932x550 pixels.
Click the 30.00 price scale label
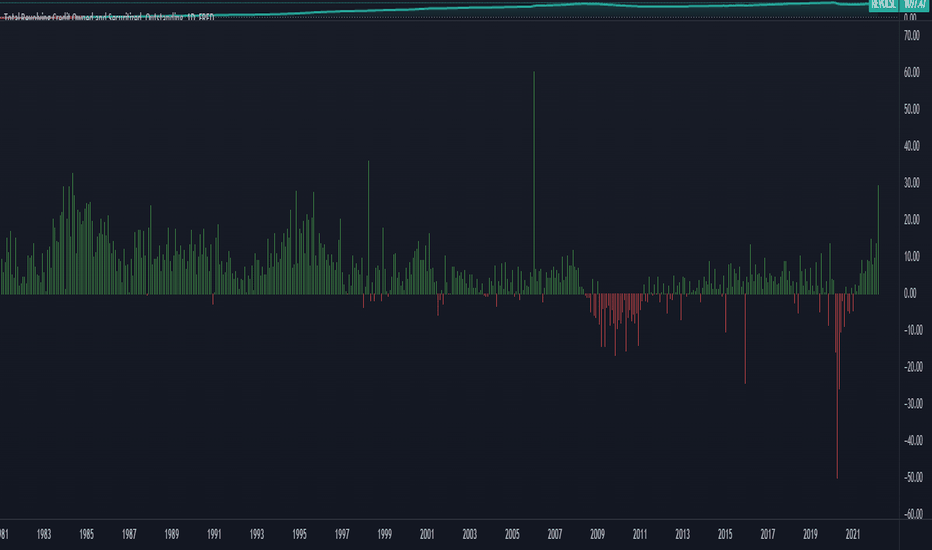912,183
